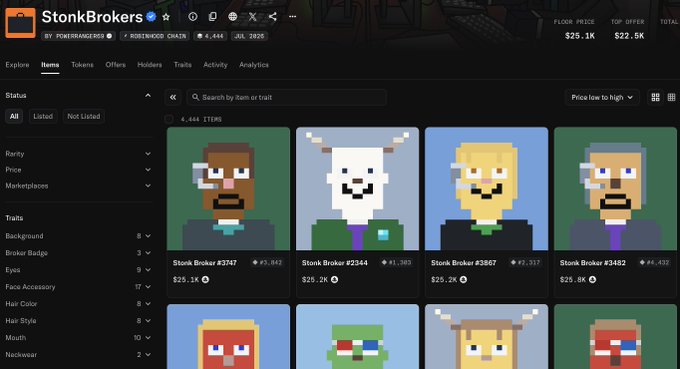
Task: Click the StonkBrokers briefcase collection logo
Action: coord(20,23)
